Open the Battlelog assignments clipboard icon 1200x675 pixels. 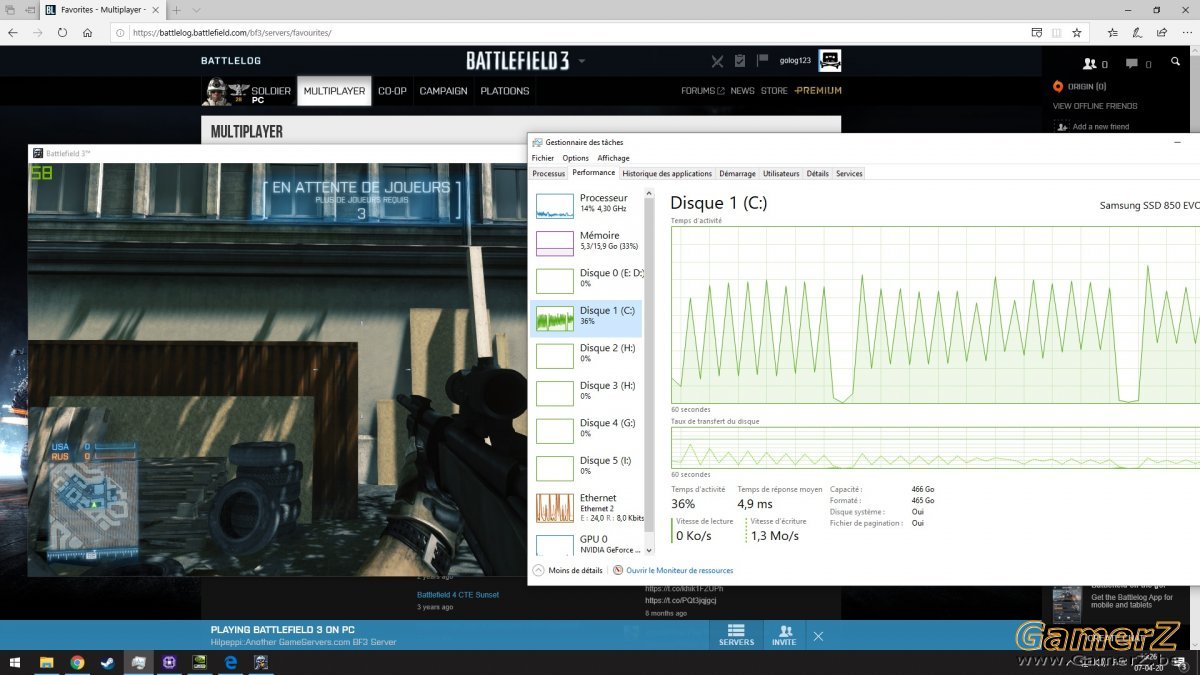click(x=739, y=61)
